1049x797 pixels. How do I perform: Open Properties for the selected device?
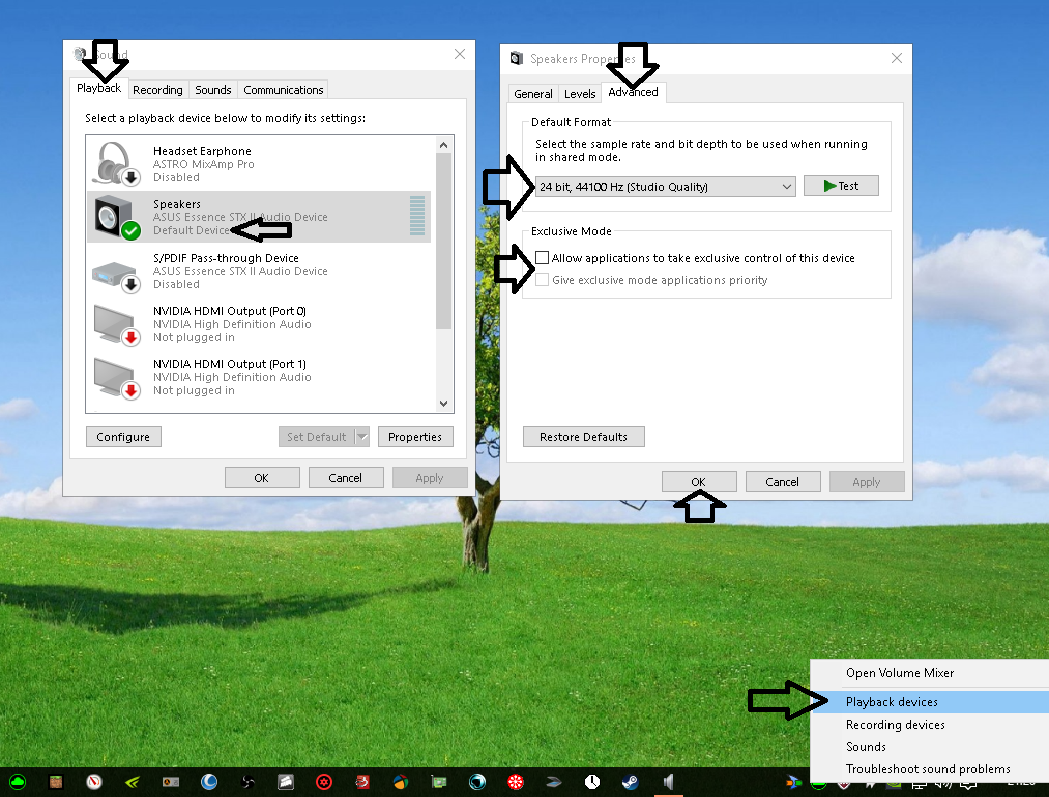click(x=415, y=437)
